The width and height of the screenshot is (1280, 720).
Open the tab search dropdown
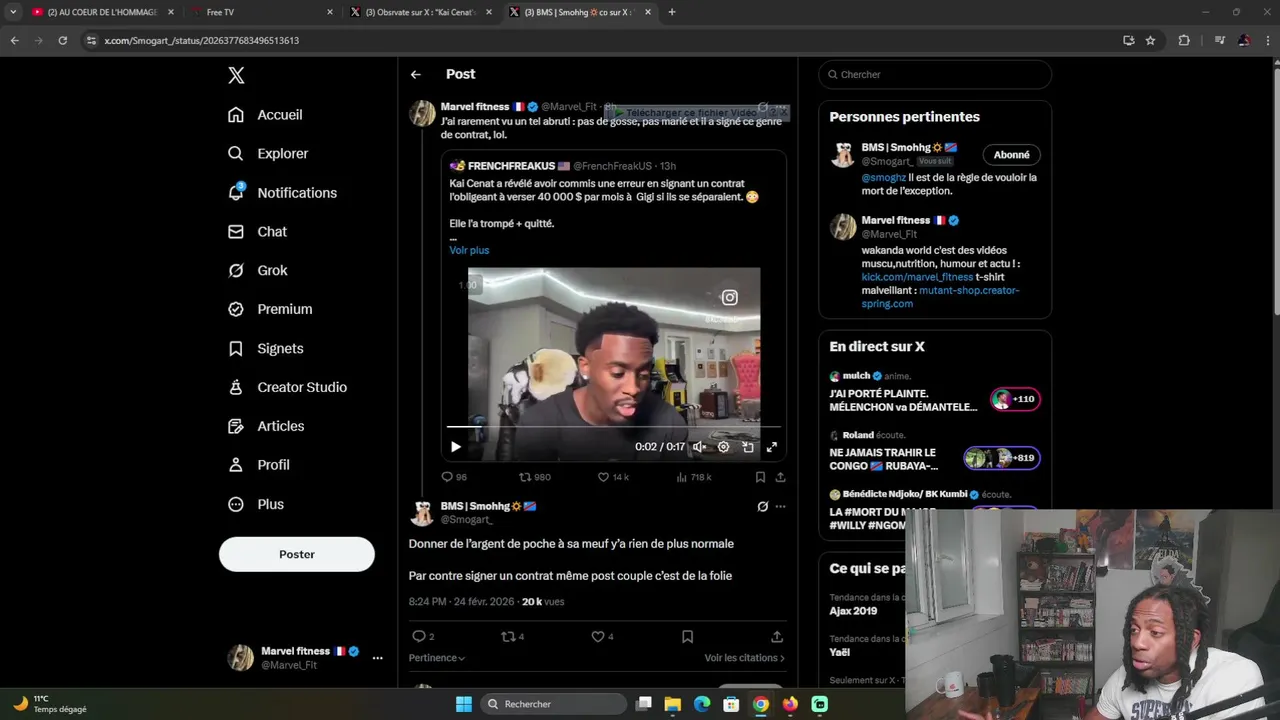pyautogui.click(x=13, y=12)
